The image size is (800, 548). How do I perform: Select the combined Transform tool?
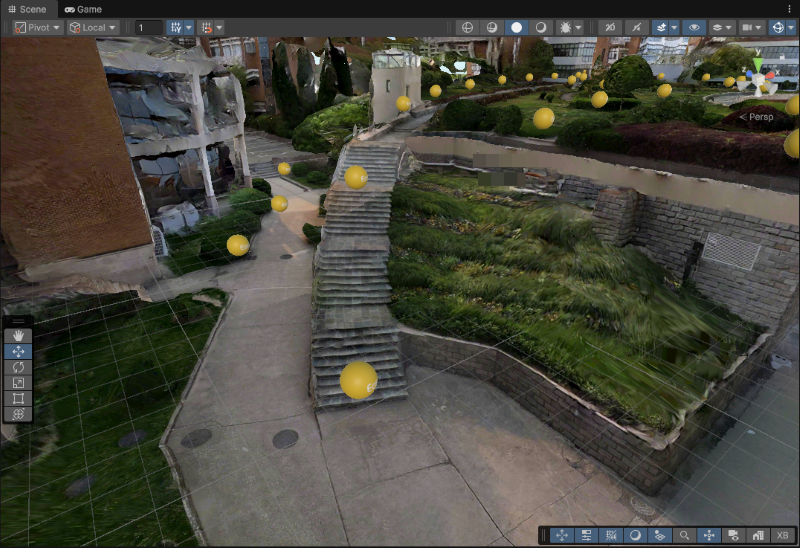tap(18, 414)
